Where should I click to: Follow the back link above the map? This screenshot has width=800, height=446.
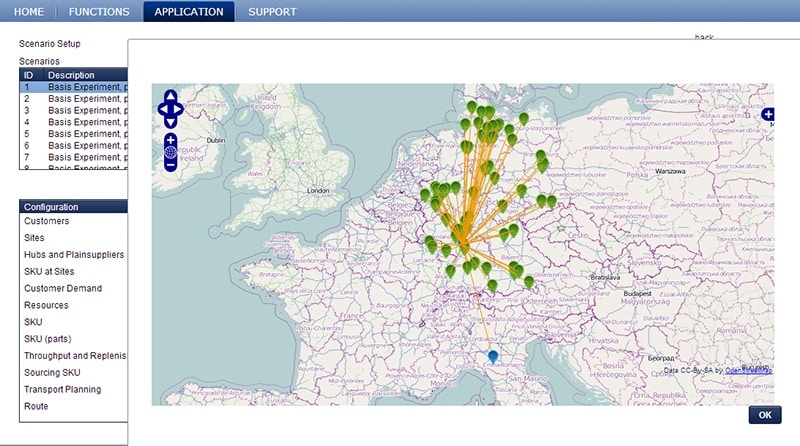coord(704,37)
